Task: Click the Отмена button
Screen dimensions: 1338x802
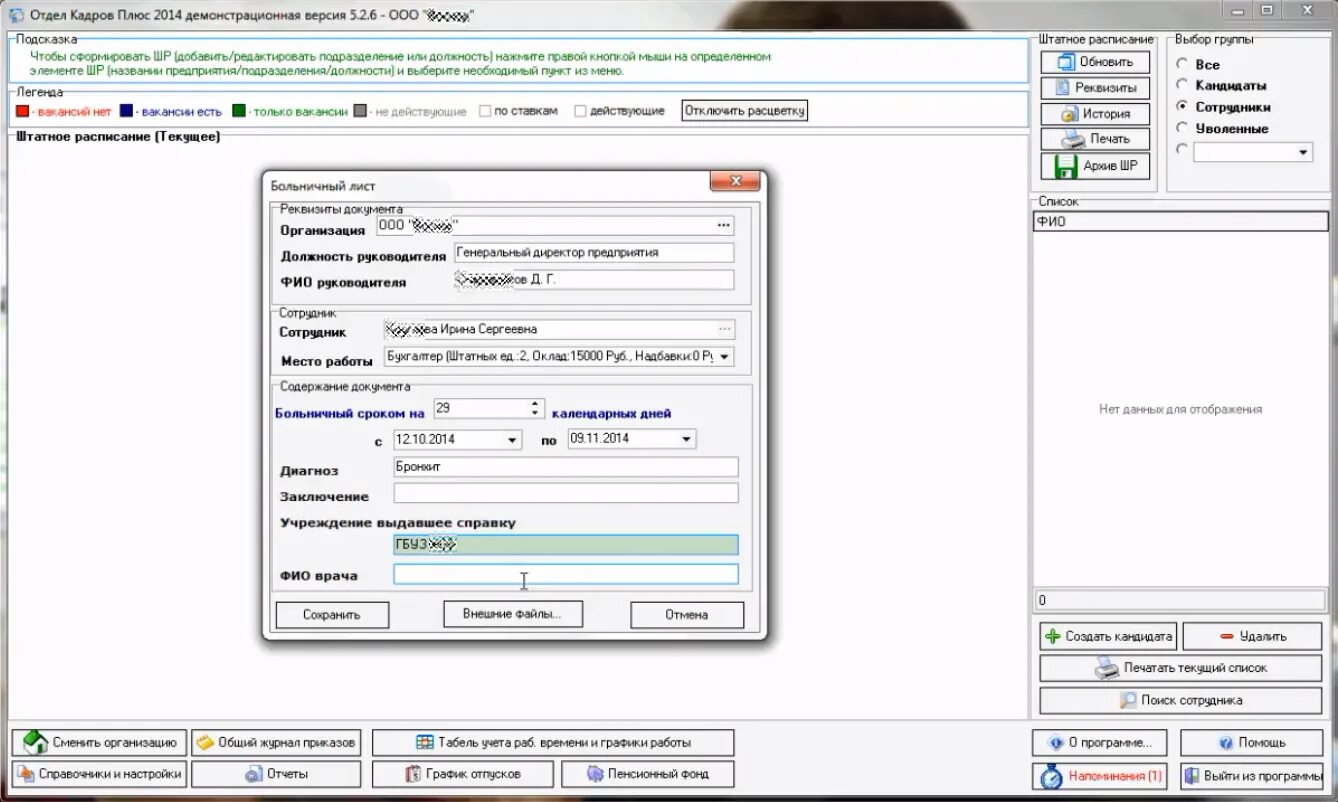Action: 687,615
